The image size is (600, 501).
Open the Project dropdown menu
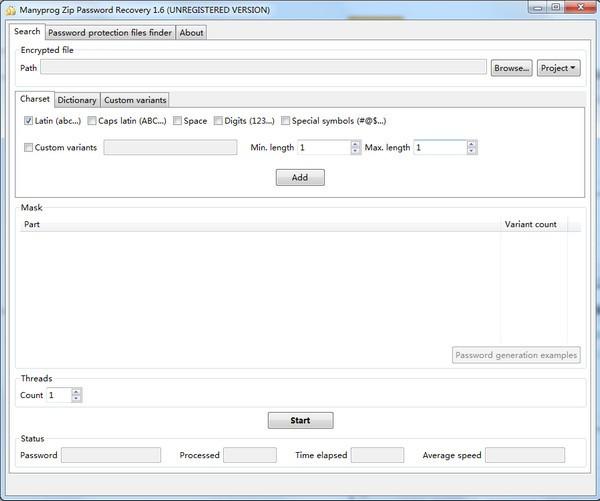558,68
